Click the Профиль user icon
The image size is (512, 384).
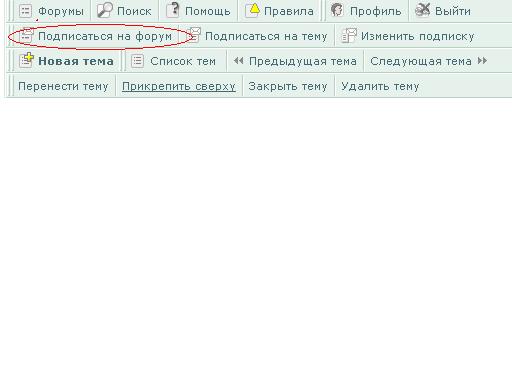(337, 10)
